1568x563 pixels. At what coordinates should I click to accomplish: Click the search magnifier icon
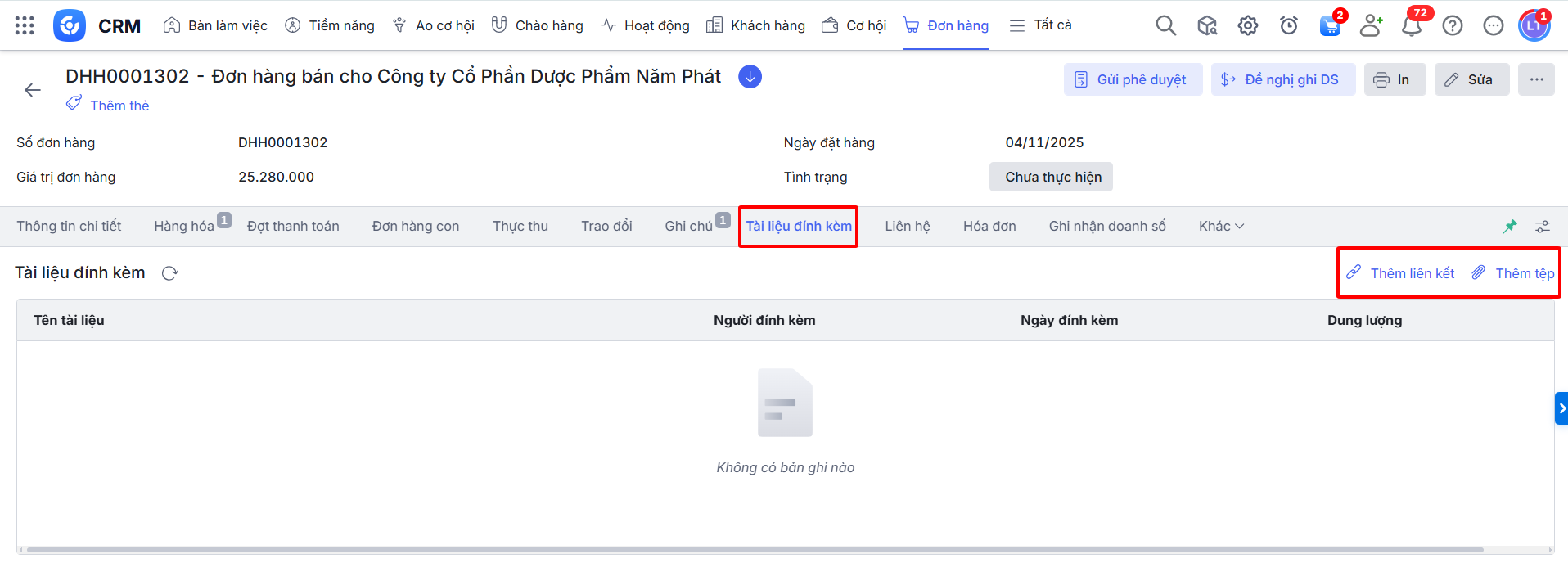(1165, 25)
